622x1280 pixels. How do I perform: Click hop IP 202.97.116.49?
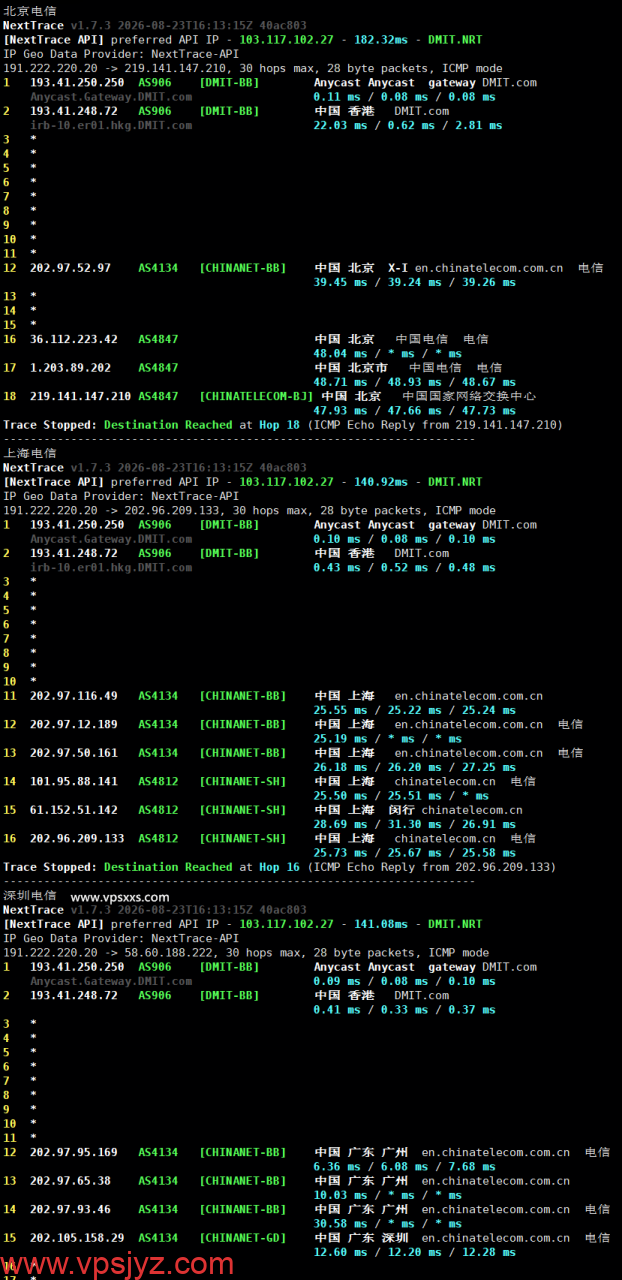pyautogui.click(x=74, y=696)
